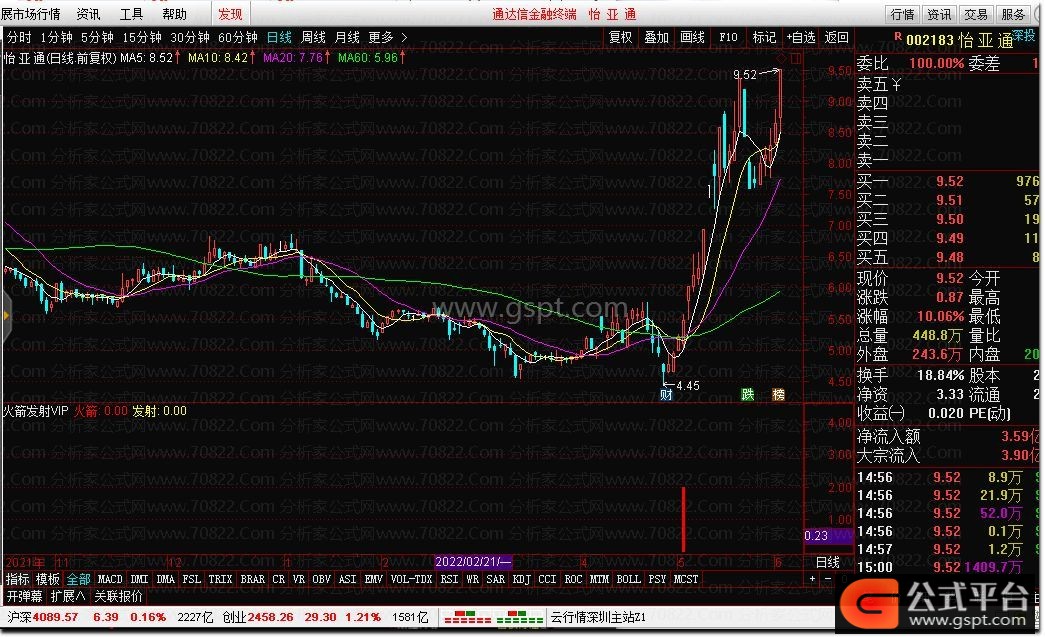Click the 关联报价 related quotes button
1045x637 pixels.
119,596
